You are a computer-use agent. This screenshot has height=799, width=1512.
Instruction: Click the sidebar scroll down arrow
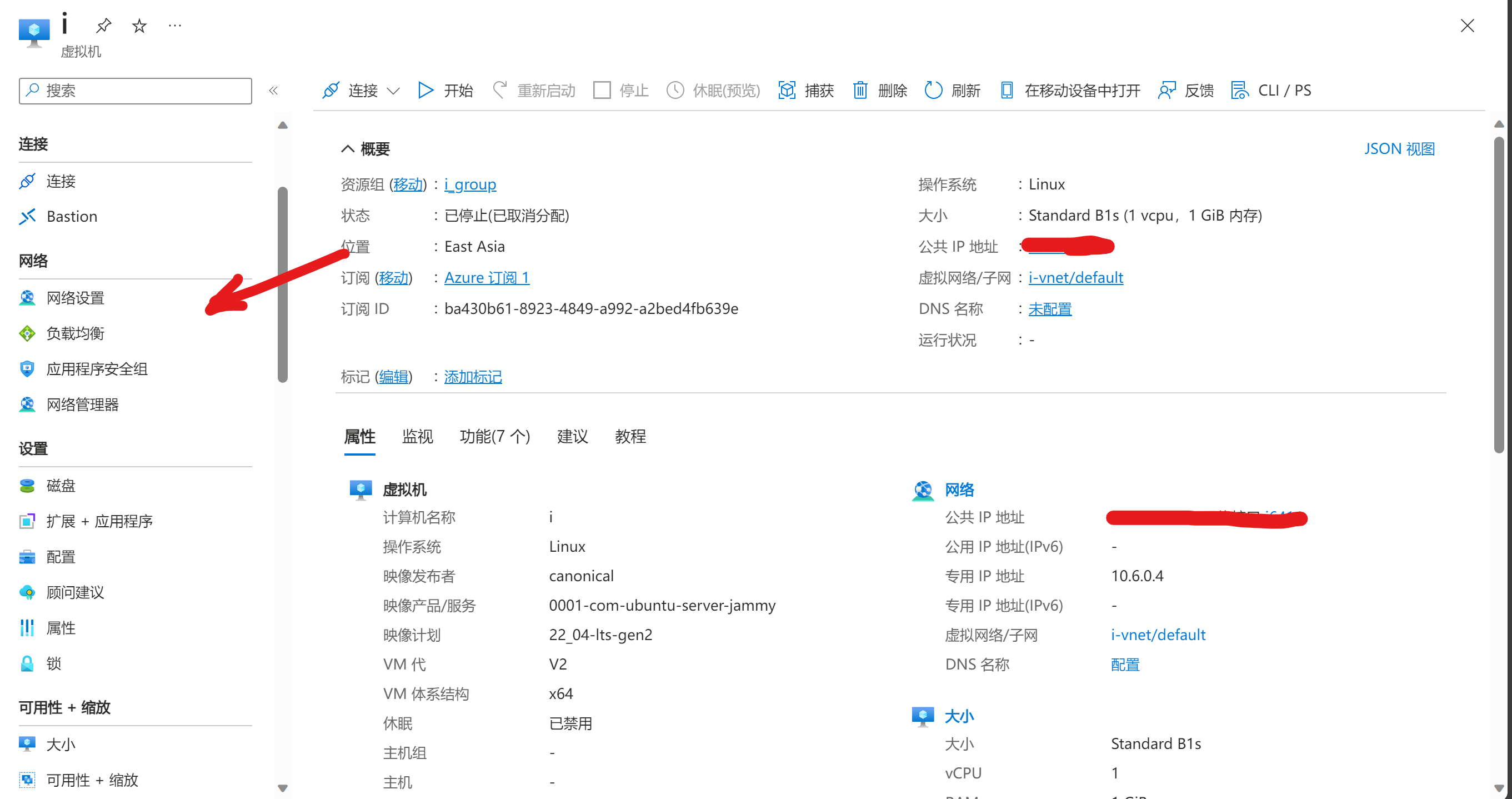coord(282,788)
